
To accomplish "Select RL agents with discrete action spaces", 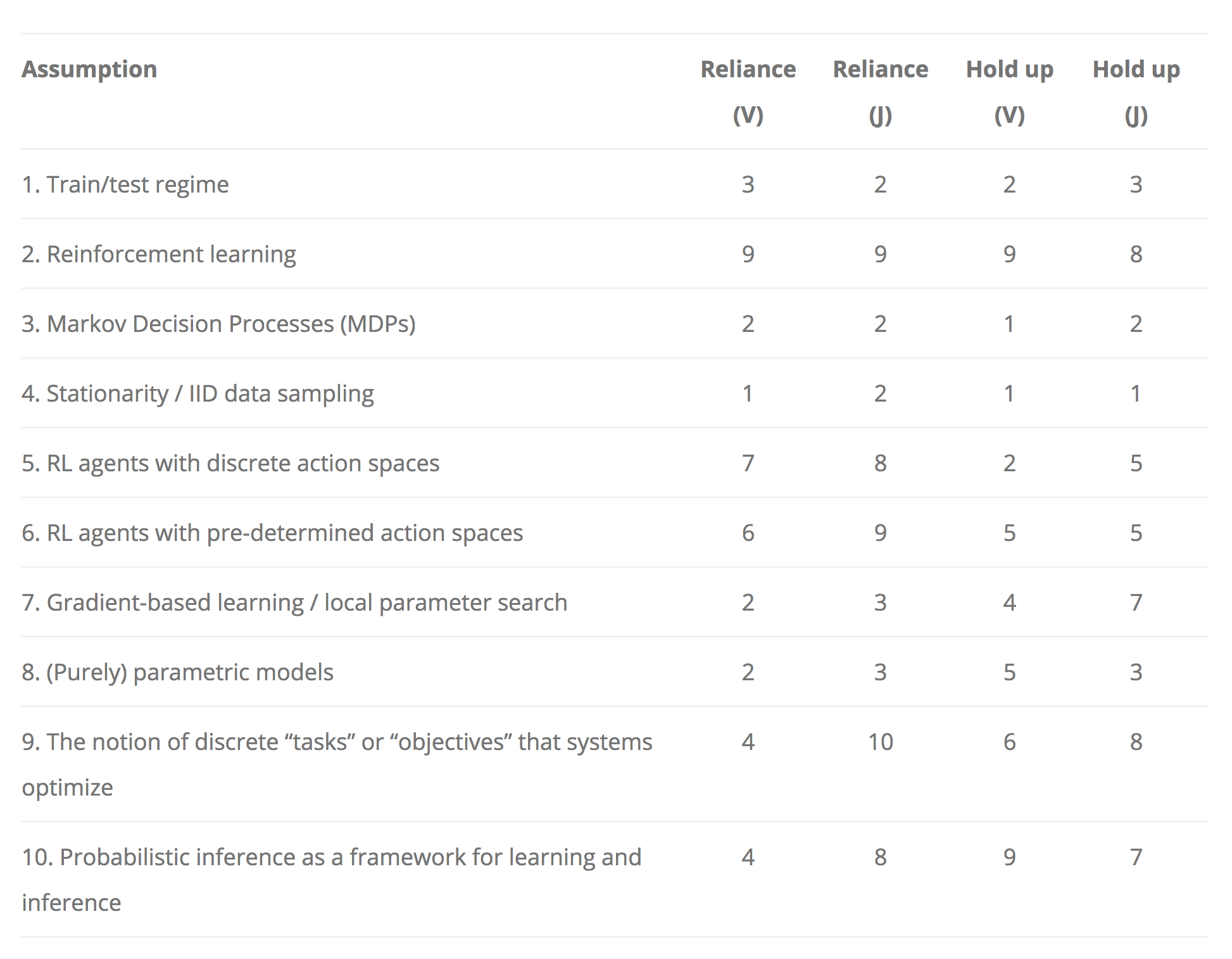I will point(230,463).
